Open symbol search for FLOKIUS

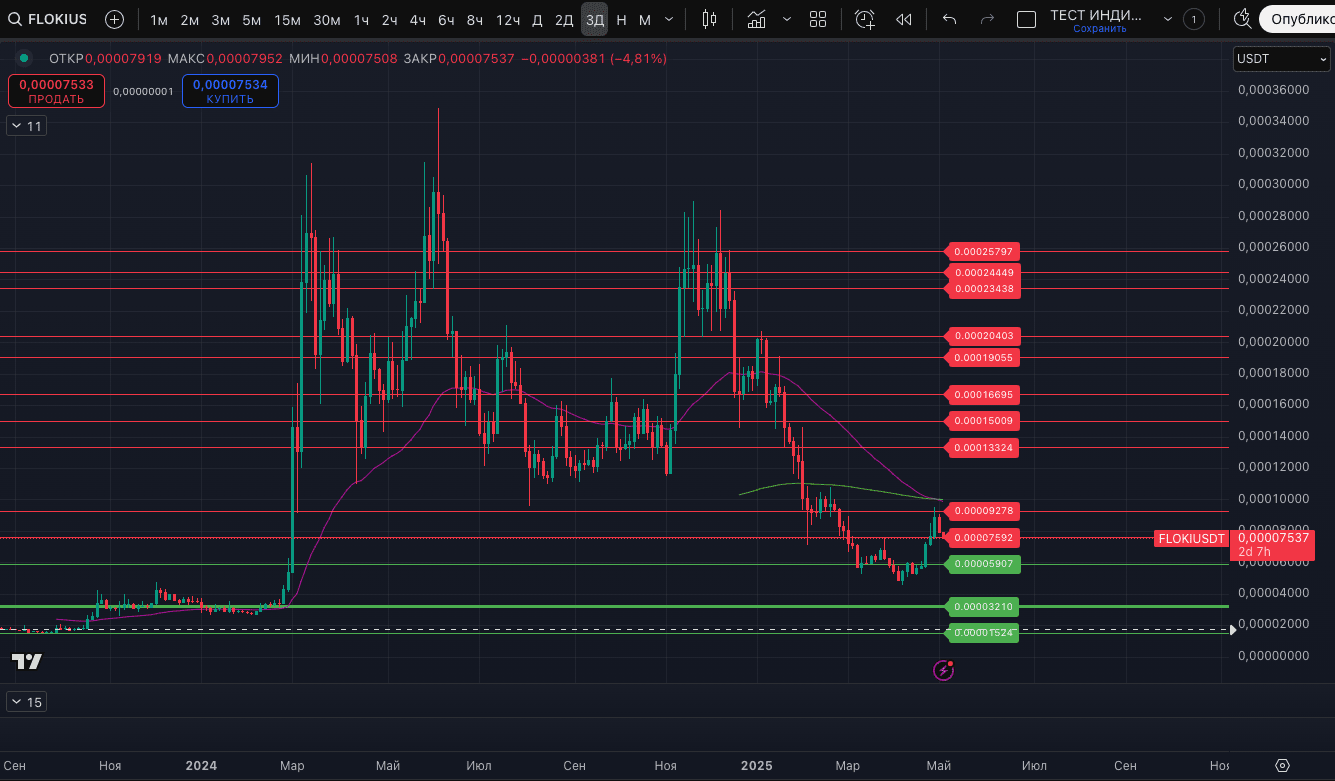pyautogui.click(x=47, y=19)
